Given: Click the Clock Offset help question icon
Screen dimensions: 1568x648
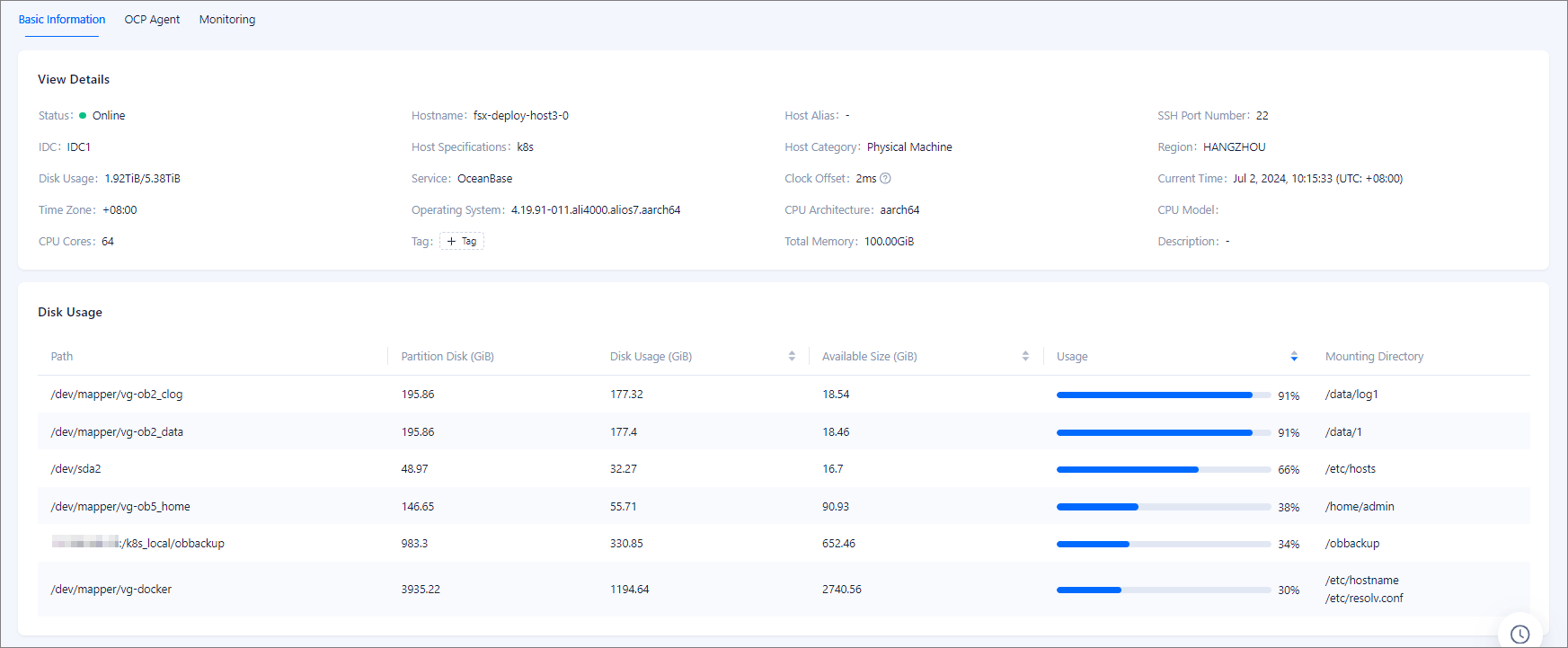Looking at the screenshot, I should pyautogui.click(x=885, y=179).
